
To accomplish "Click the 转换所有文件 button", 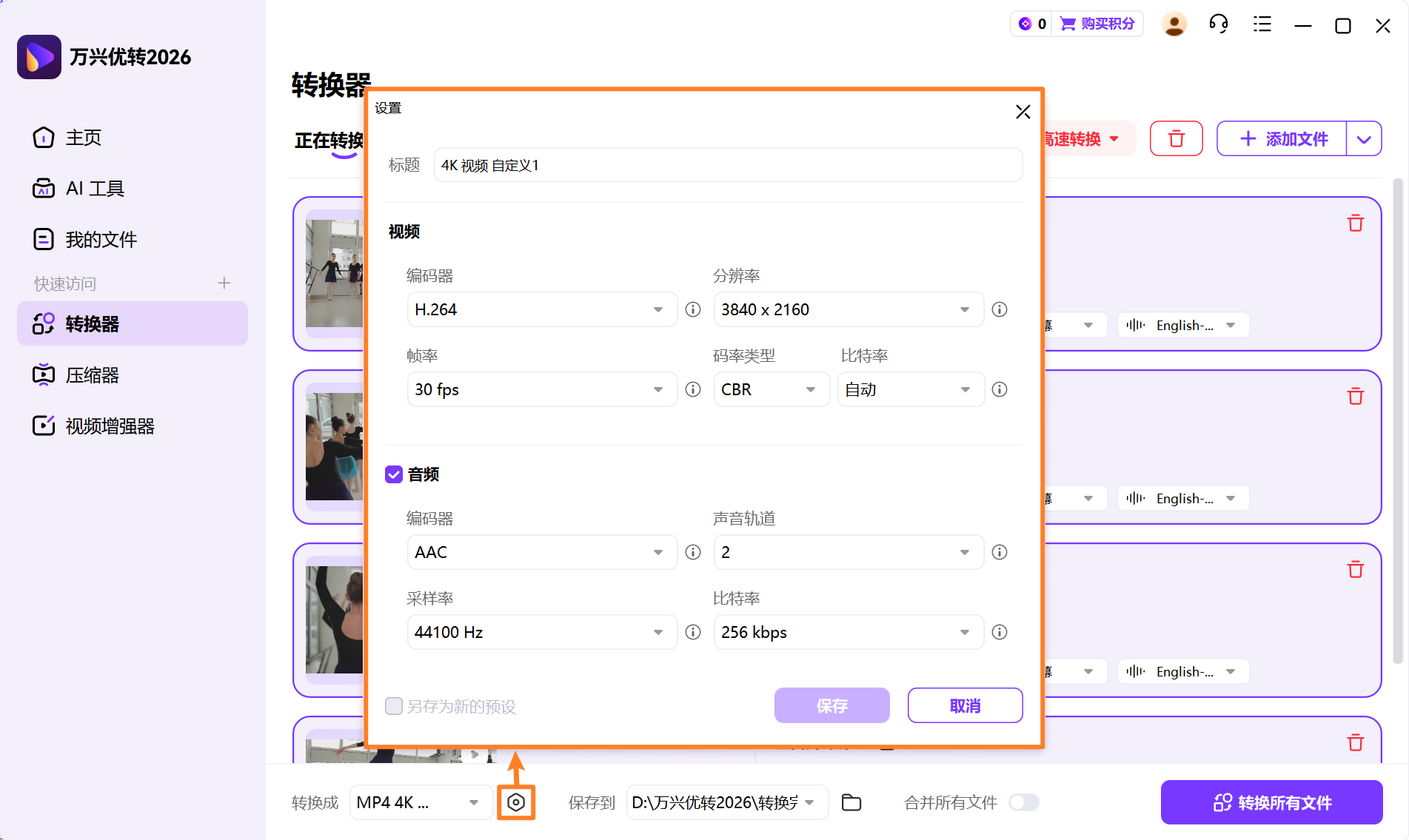I will [x=1271, y=802].
